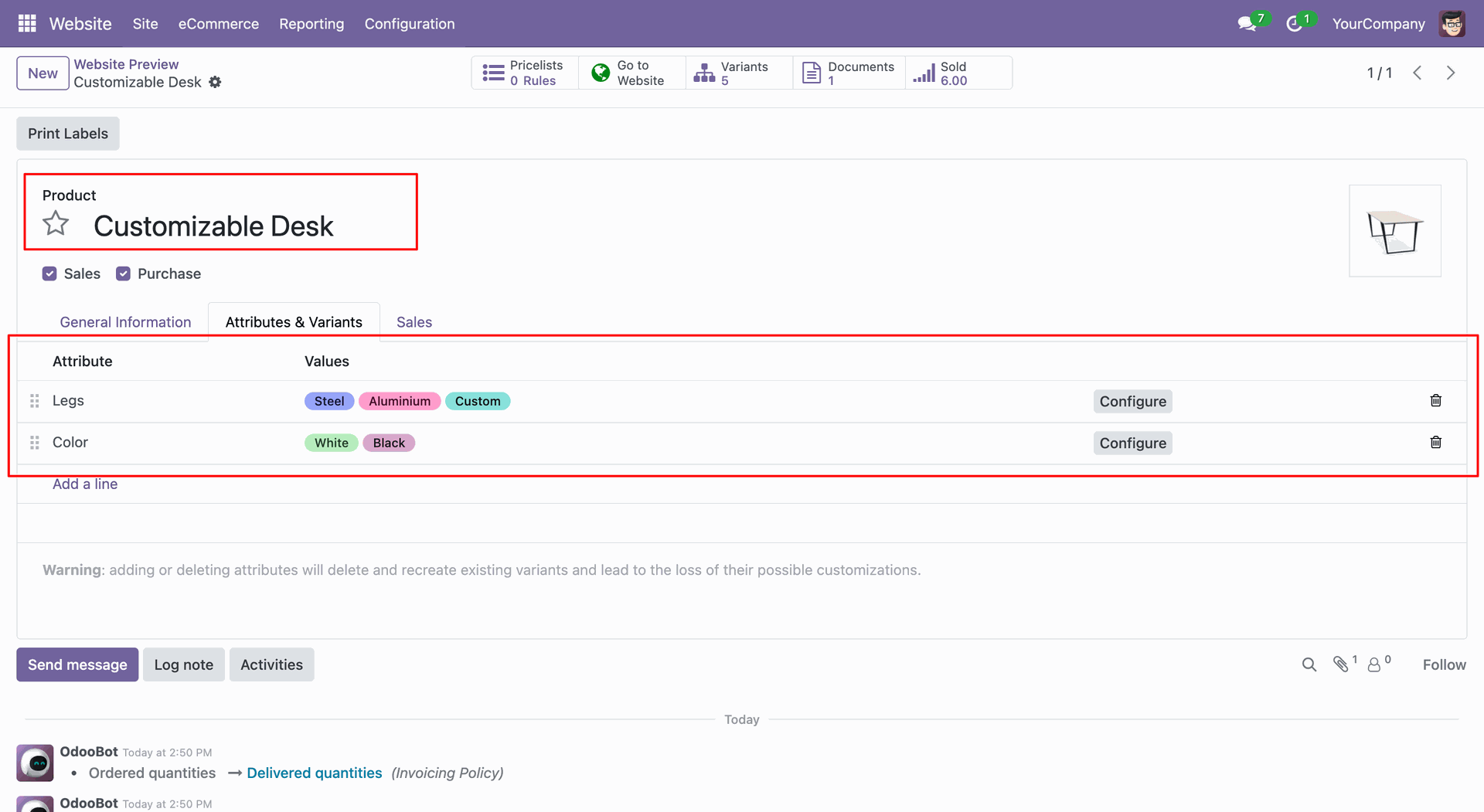This screenshot has height=812, width=1484.
Task: Uncheck the Purchase checkbox
Action: [x=123, y=273]
